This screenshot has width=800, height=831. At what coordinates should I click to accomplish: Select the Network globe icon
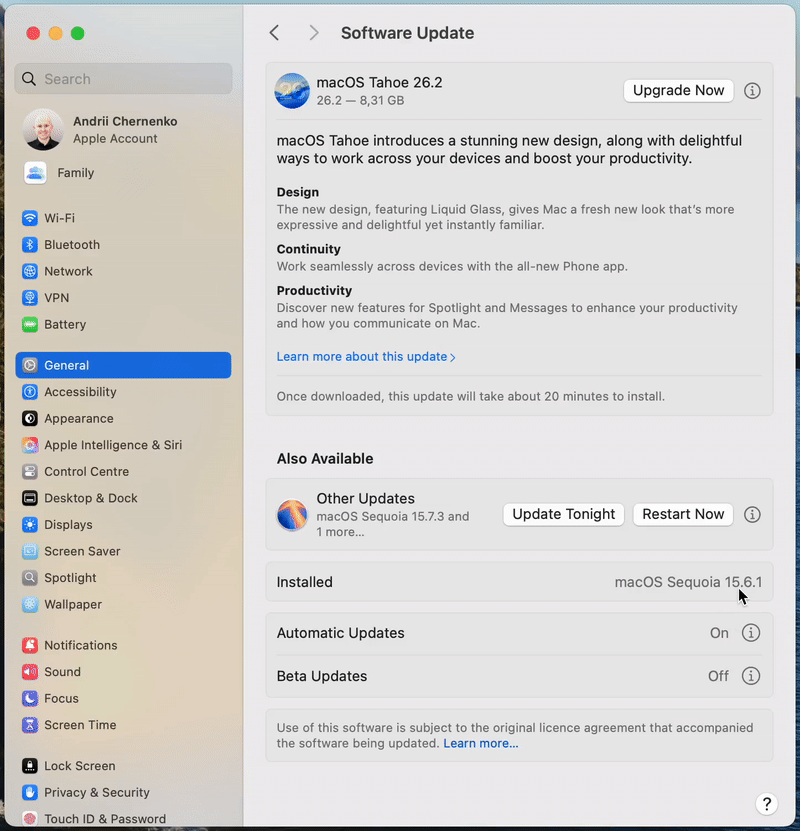pyautogui.click(x=30, y=271)
